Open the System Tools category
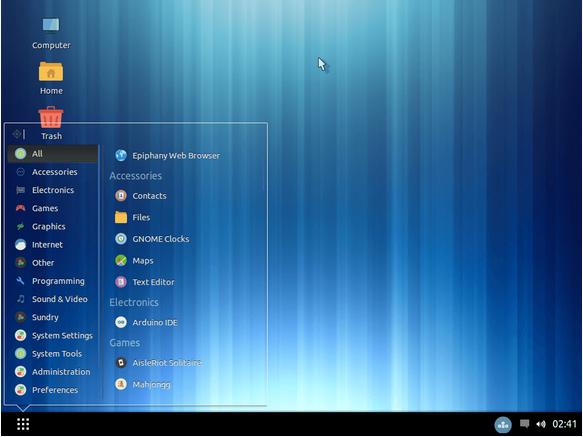Image resolution: width=583 pixels, height=437 pixels. (53, 354)
